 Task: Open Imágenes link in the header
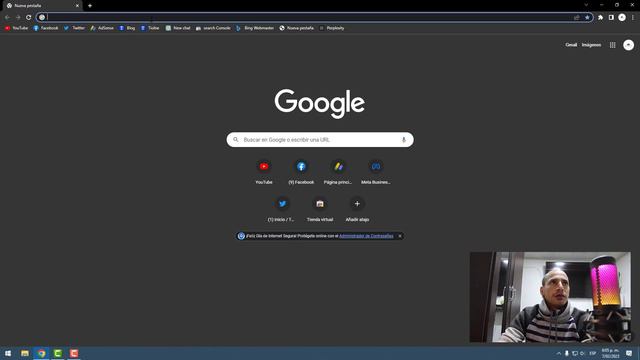[x=591, y=45]
